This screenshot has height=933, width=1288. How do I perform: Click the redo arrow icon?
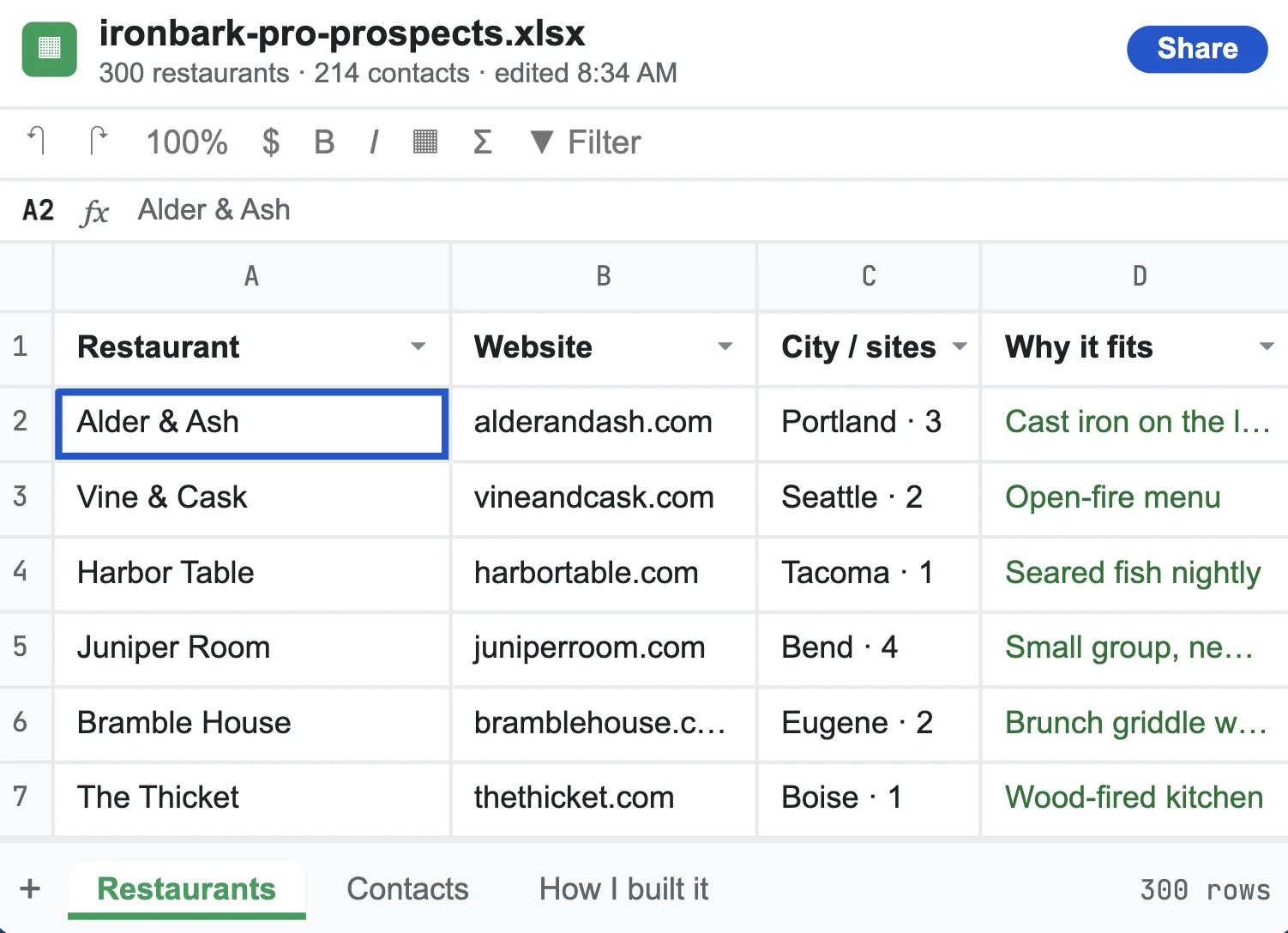click(98, 141)
